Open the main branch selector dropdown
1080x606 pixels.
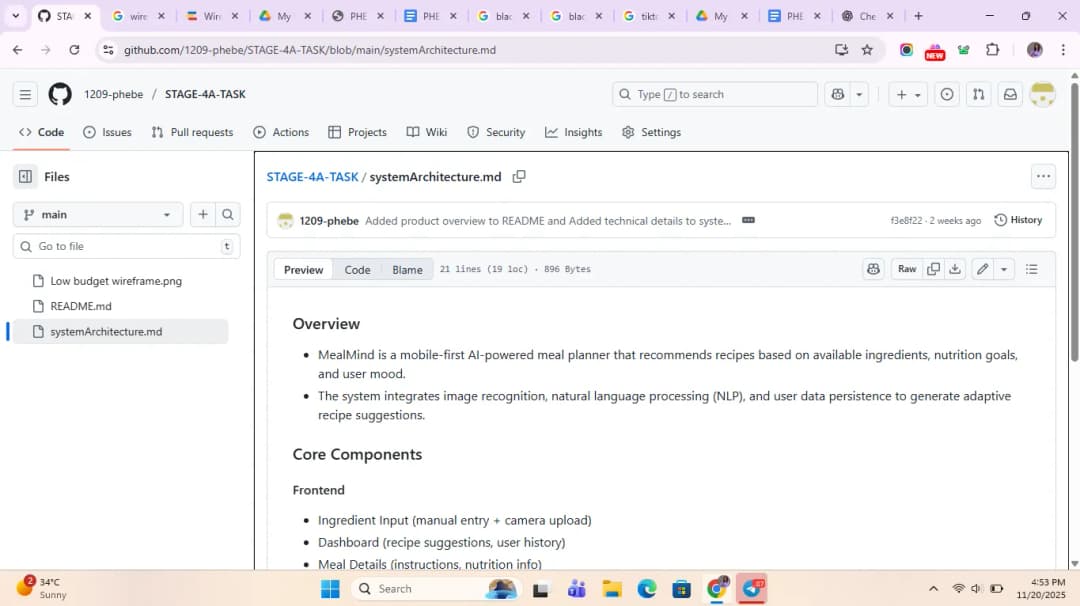coord(98,215)
